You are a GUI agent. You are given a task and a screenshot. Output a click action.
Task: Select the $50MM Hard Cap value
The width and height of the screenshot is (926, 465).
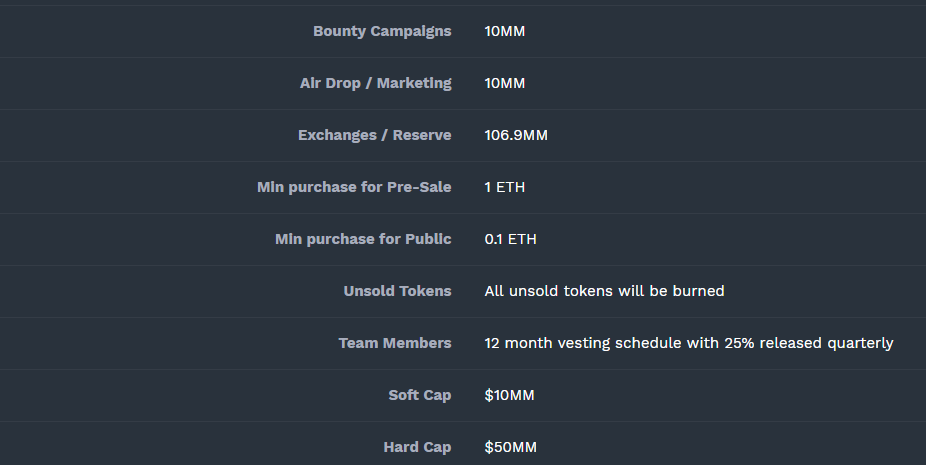[x=510, y=447]
